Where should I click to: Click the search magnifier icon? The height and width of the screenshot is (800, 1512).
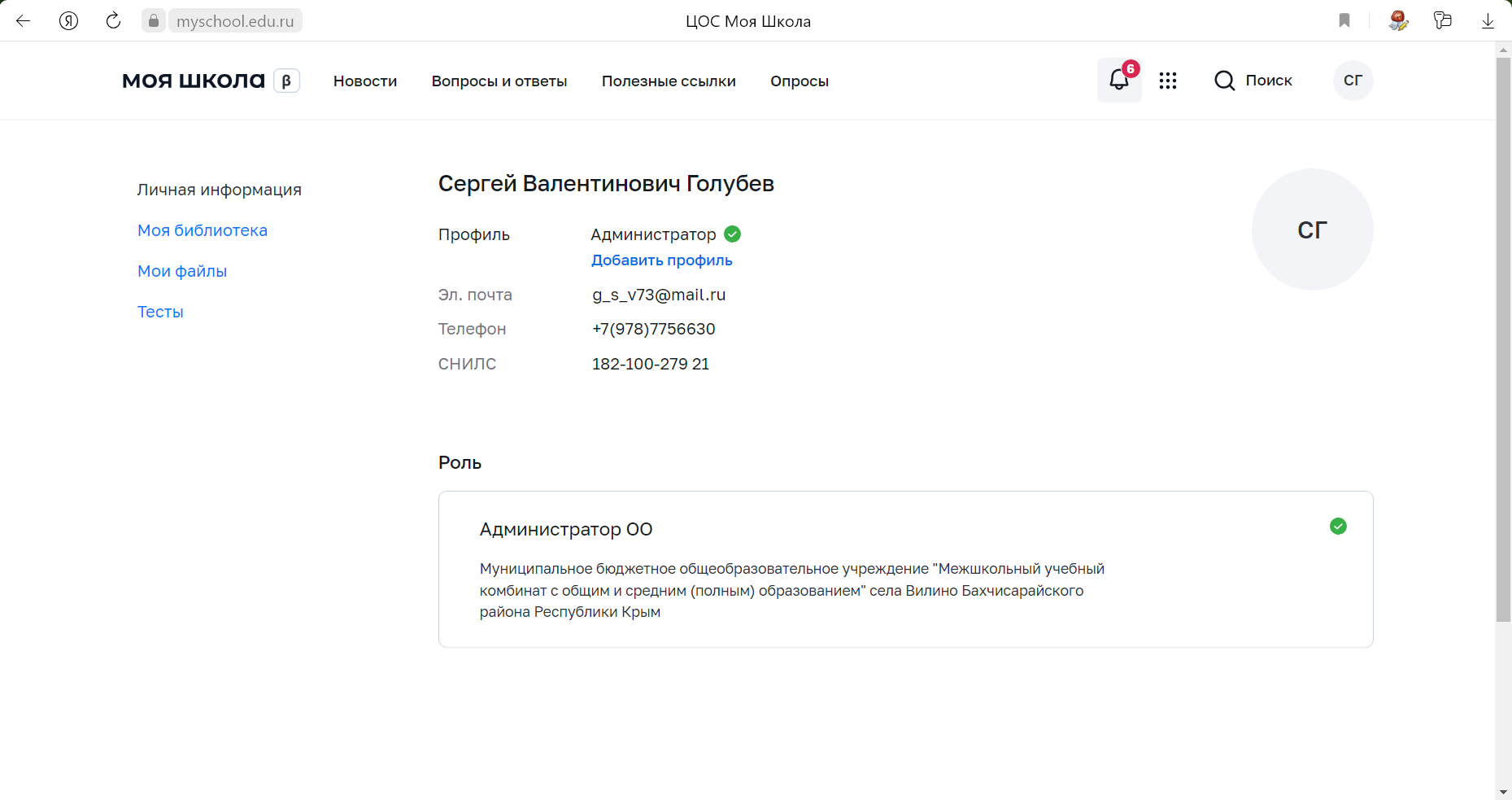point(1224,81)
